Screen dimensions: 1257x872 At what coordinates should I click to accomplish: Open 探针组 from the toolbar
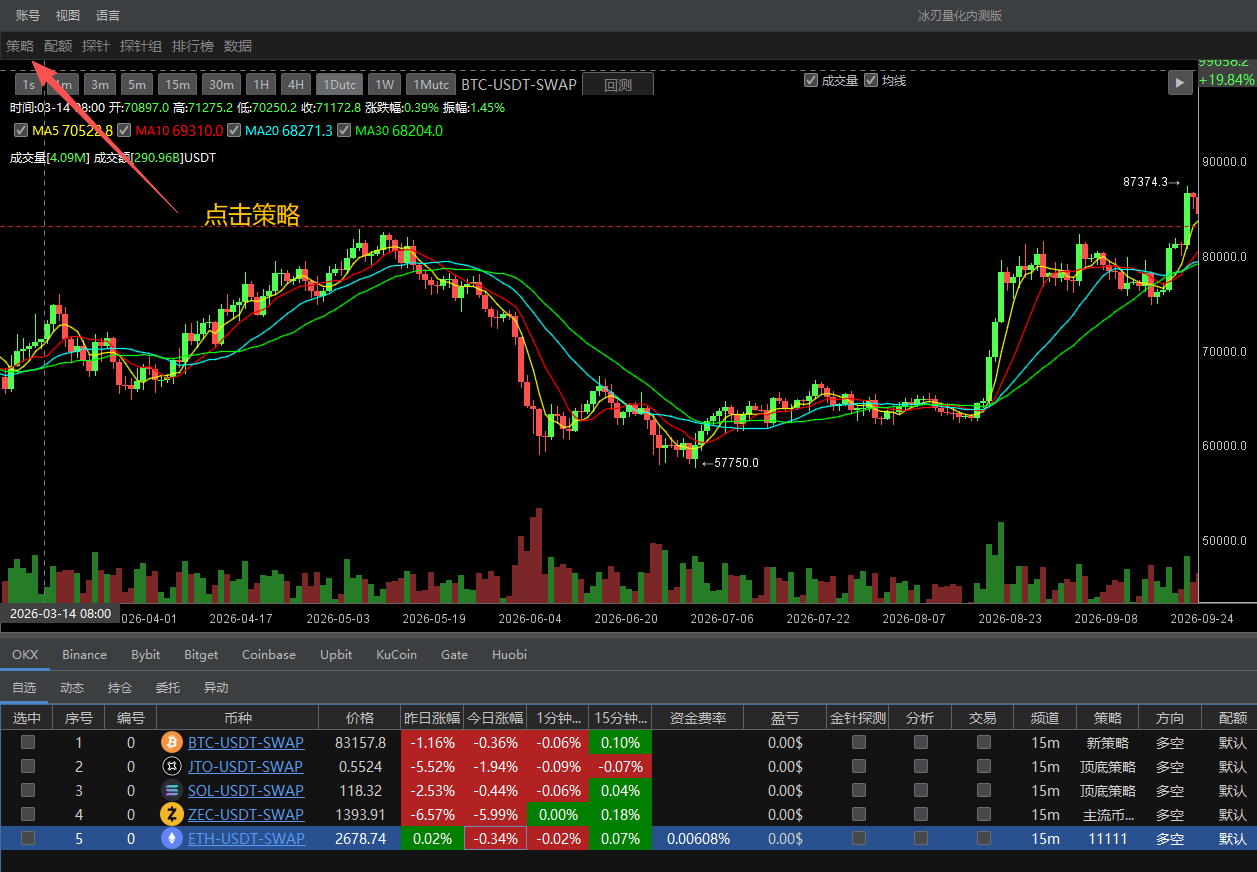[x=141, y=46]
